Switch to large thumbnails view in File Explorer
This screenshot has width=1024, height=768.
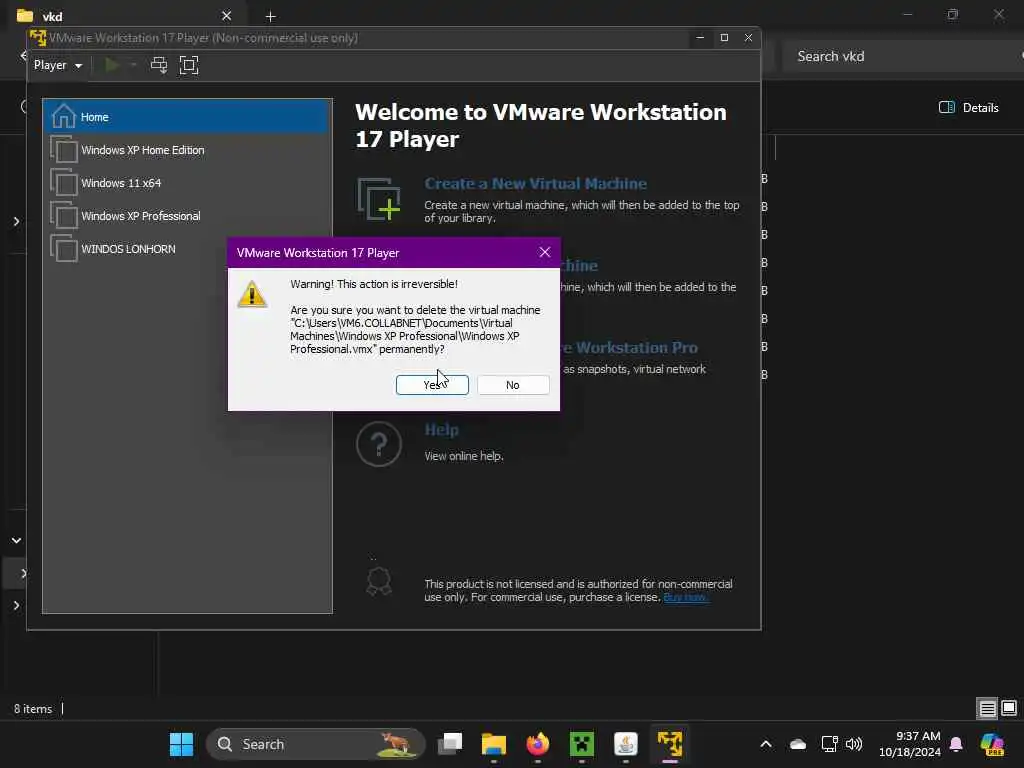pyautogui.click(x=1009, y=709)
